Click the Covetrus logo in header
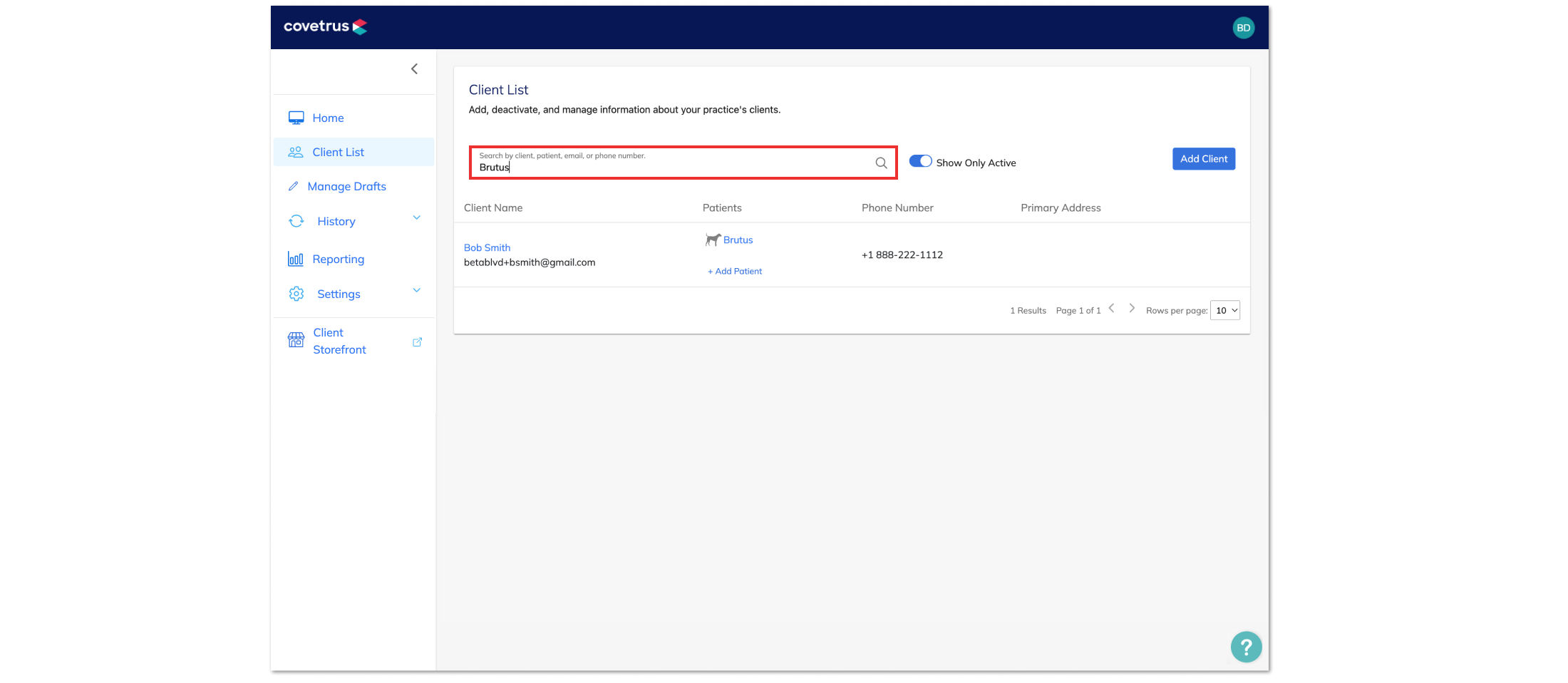The width and height of the screenshot is (1568, 683). (326, 27)
